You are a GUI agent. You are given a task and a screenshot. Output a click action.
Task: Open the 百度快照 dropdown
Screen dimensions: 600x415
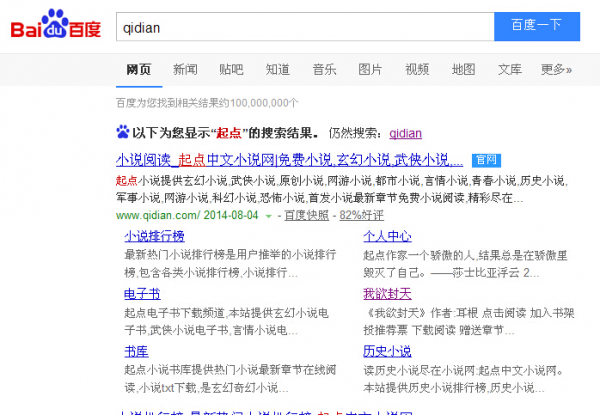[309, 215]
